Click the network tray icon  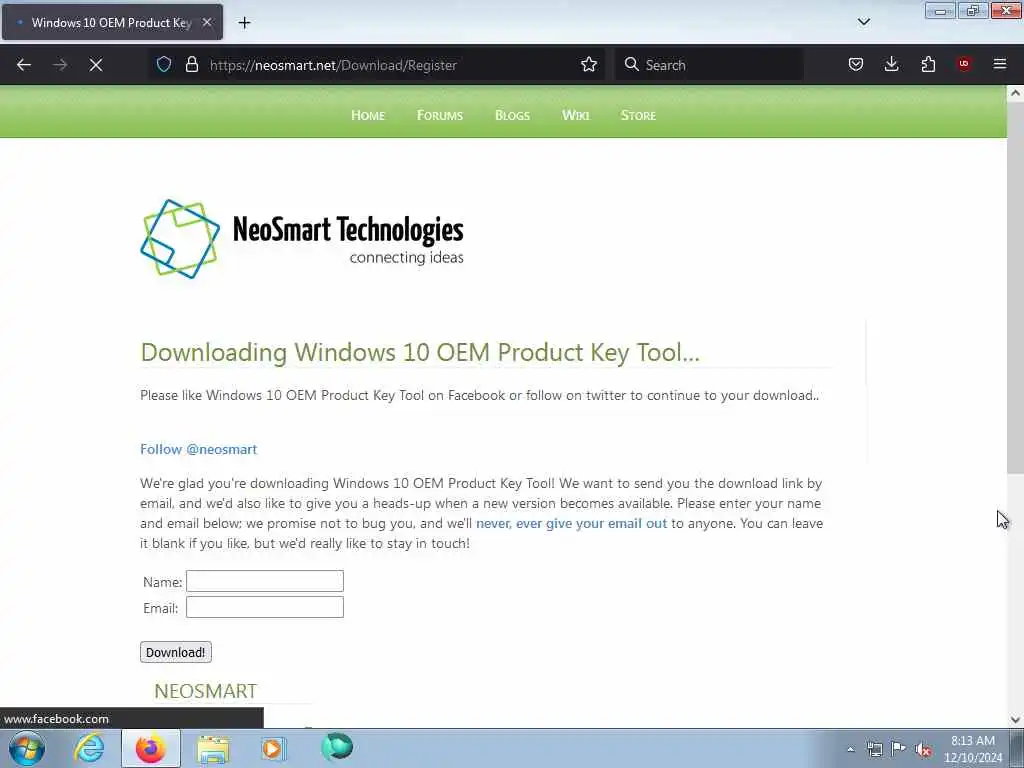pyautogui.click(x=874, y=749)
